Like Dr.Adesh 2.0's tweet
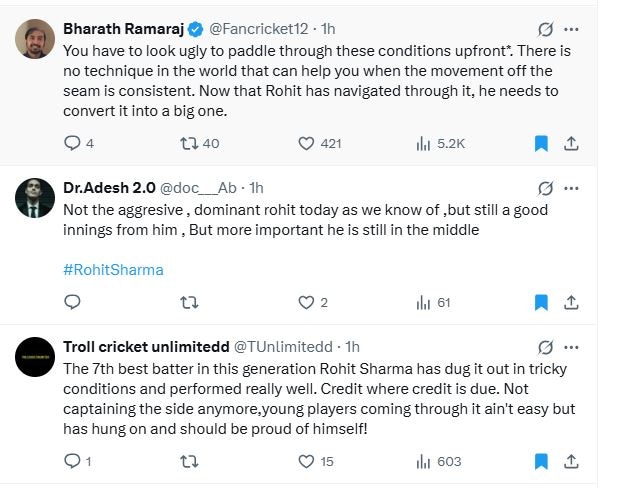The image size is (617, 488). tap(307, 302)
